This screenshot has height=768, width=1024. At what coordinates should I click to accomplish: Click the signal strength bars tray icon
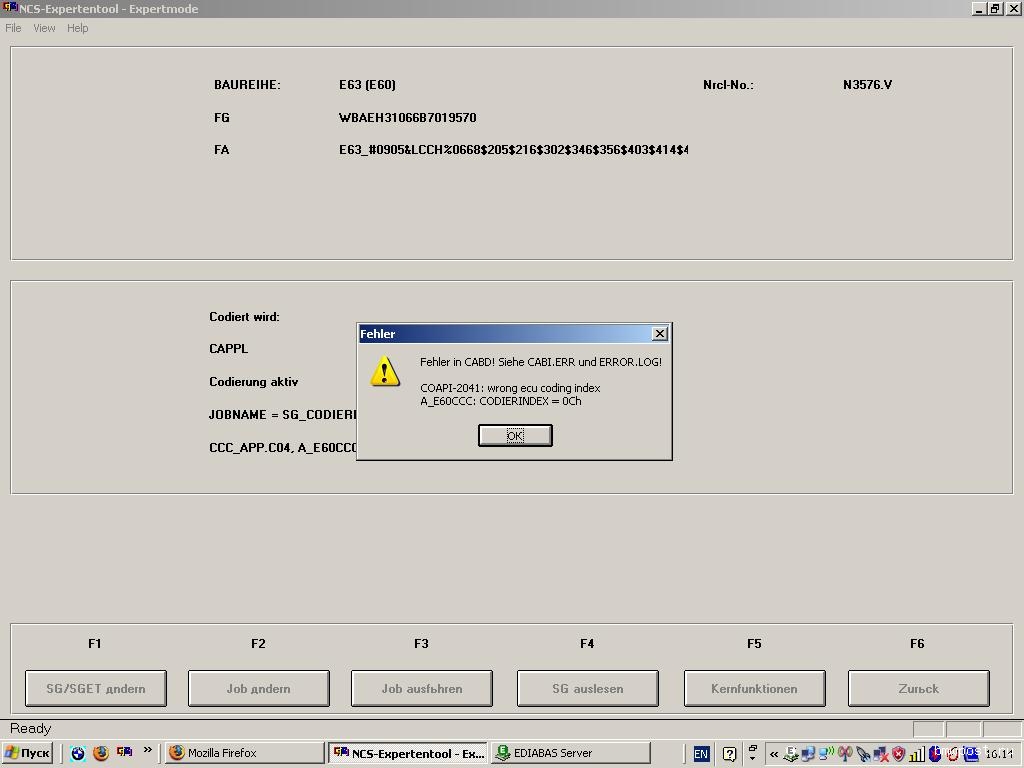(916, 754)
